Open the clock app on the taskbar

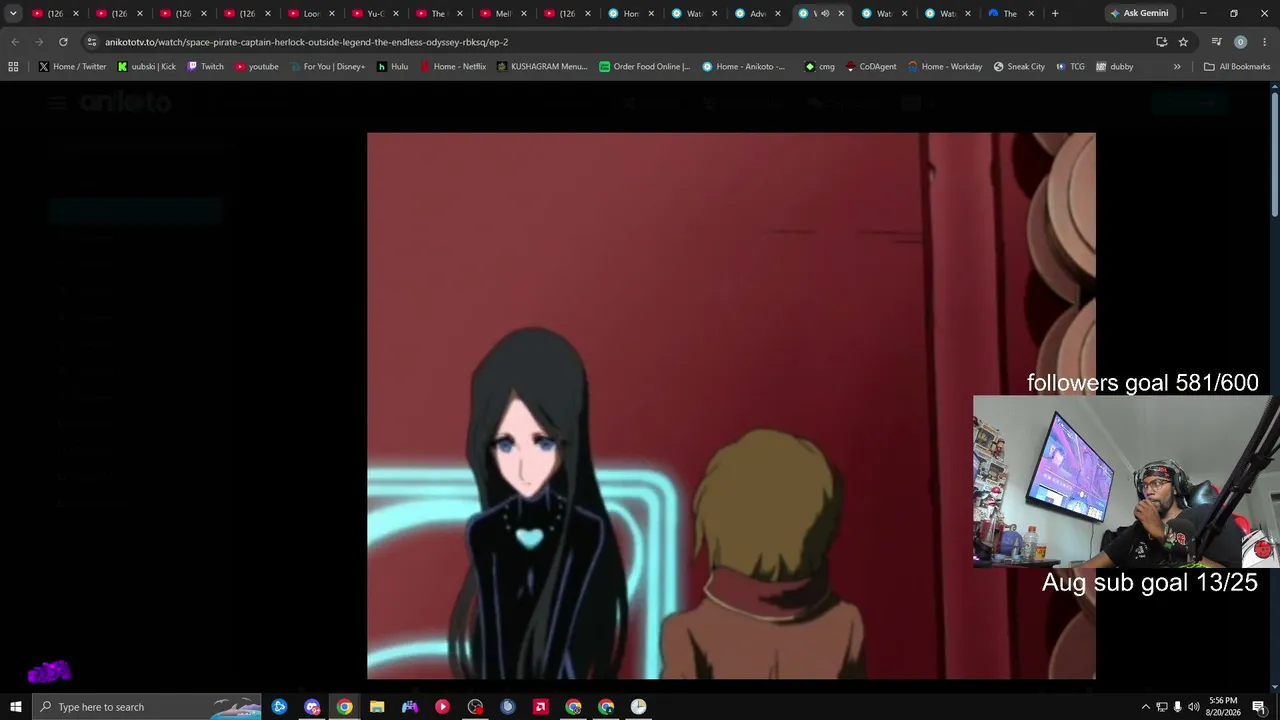coord(638,707)
